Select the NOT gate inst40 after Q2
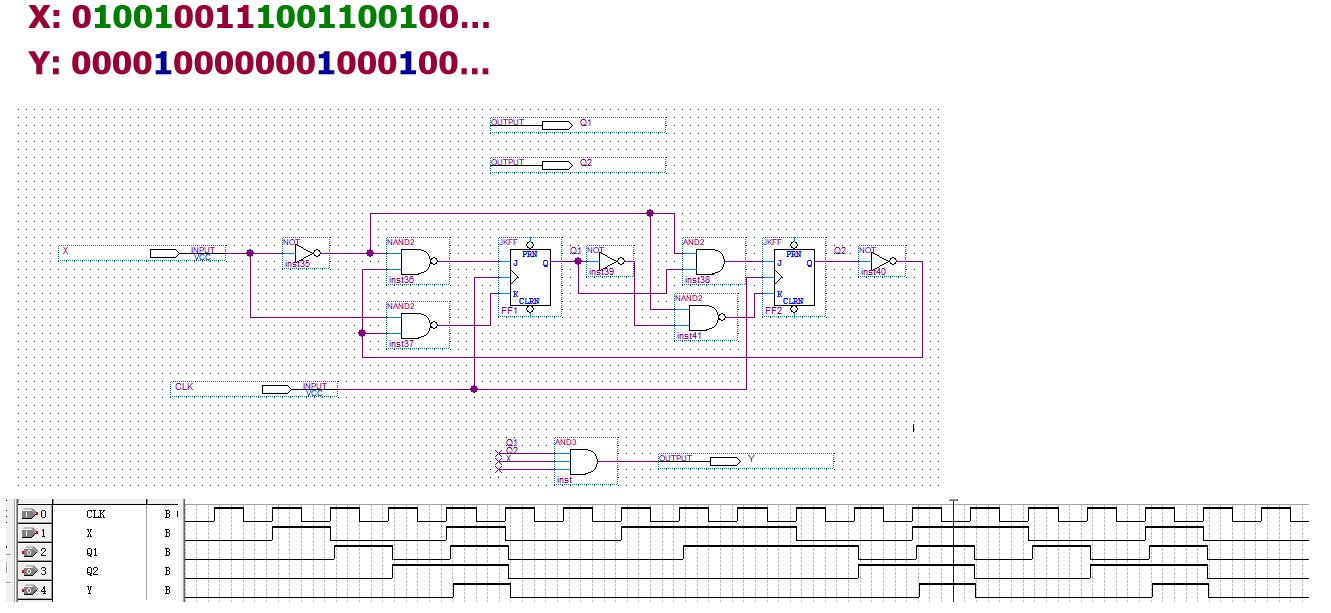 coord(880,260)
